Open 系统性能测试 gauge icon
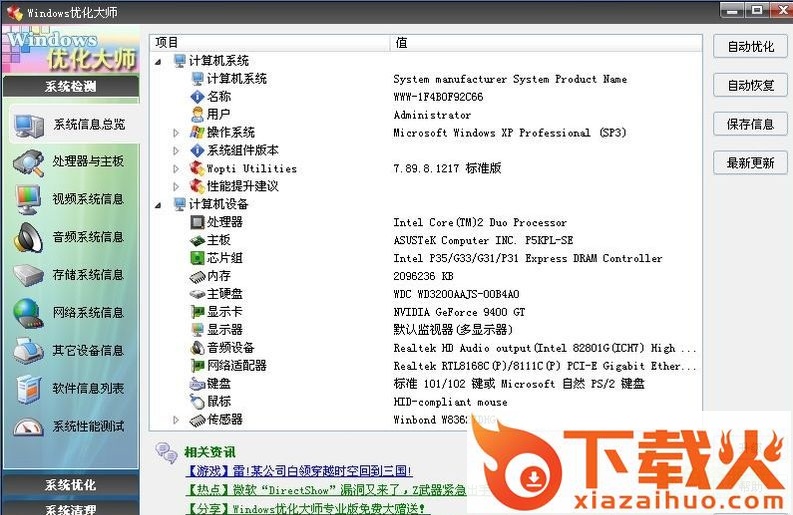The width and height of the screenshot is (793, 515). click(x=28, y=426)
